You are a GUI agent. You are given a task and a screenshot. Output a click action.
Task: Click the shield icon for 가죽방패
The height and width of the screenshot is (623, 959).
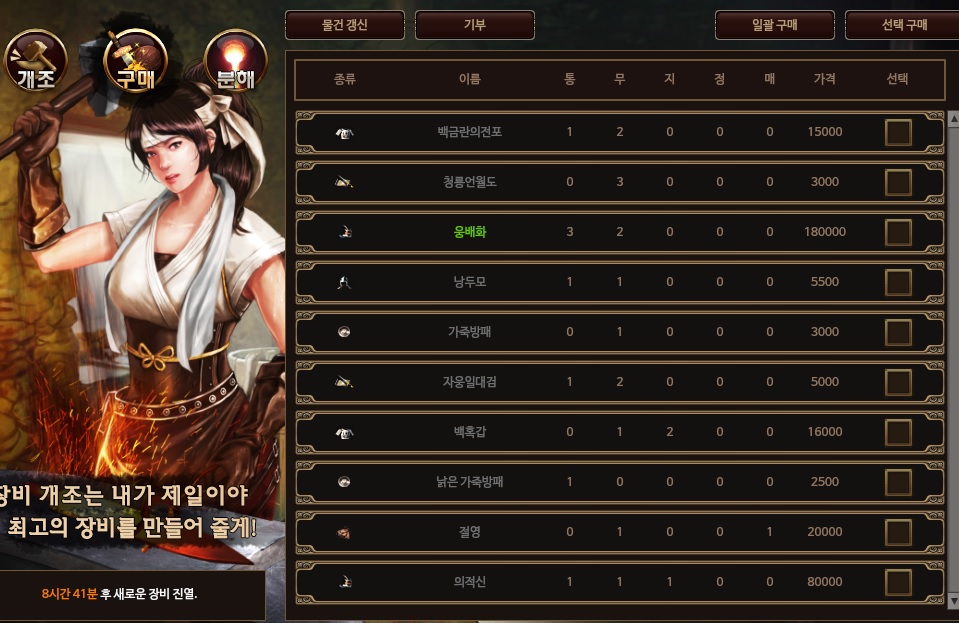pyautogui.click(x=344, y=332)
